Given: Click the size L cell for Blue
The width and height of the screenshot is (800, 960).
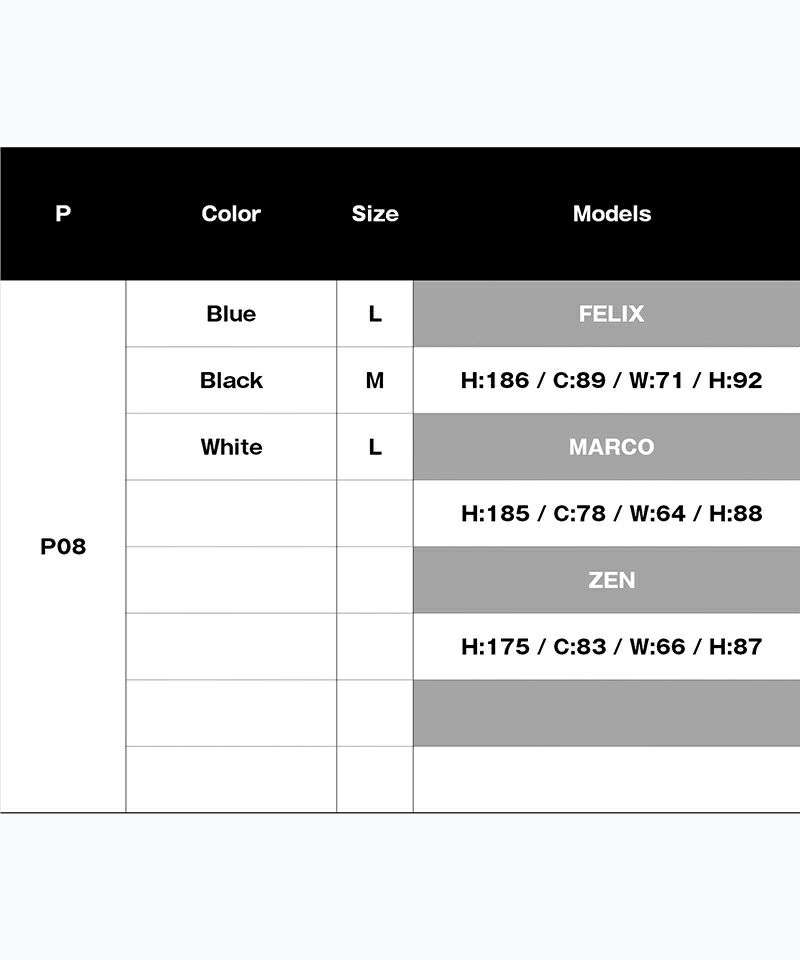Looking at the screenshot, I should click(x=375, y=314).
